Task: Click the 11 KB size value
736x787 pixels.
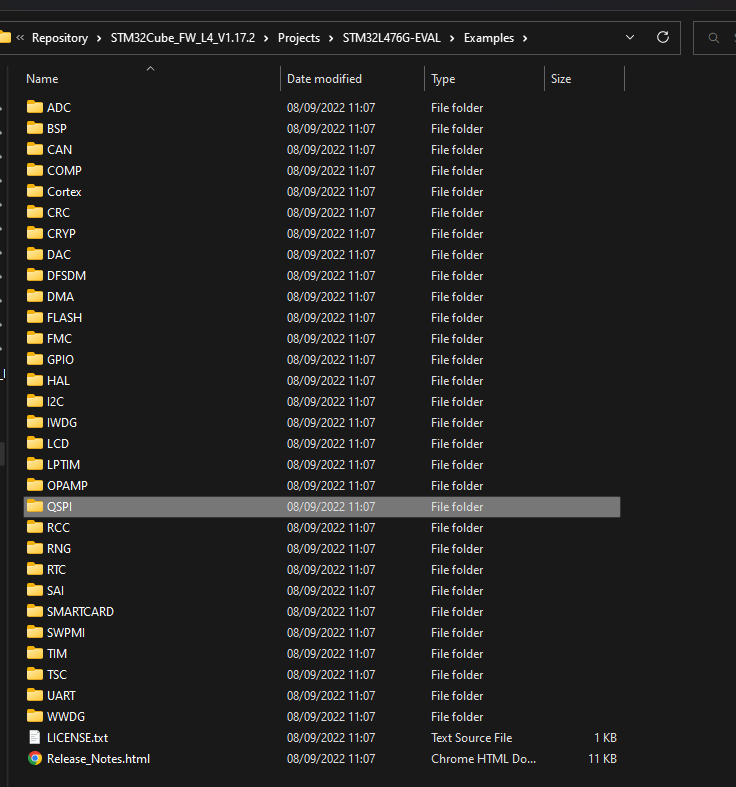Action: click(602, 759)
